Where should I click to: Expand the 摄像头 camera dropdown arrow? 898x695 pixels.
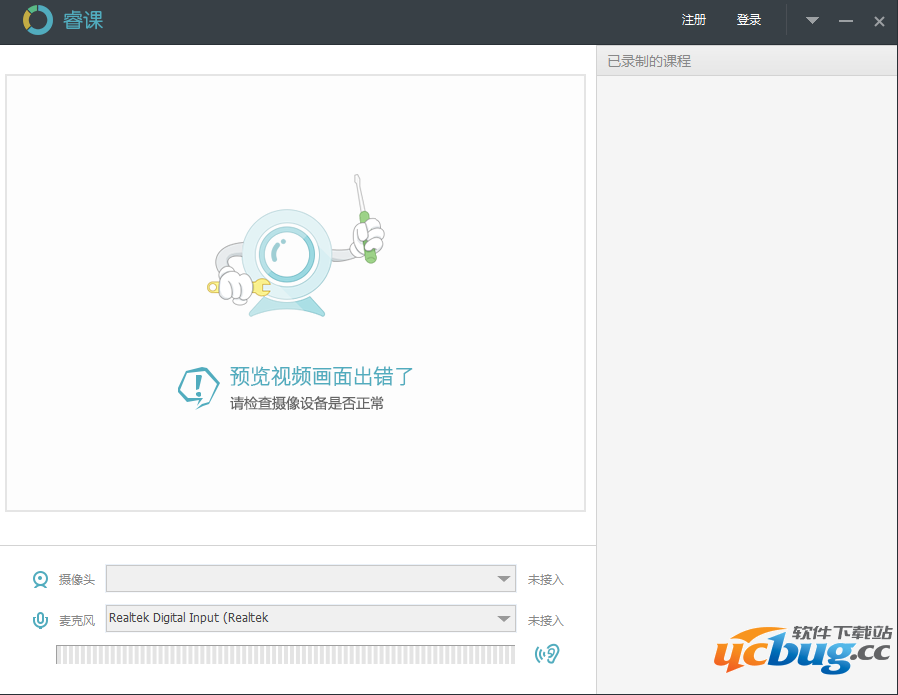pyautogui.click(x=504, y=579)
